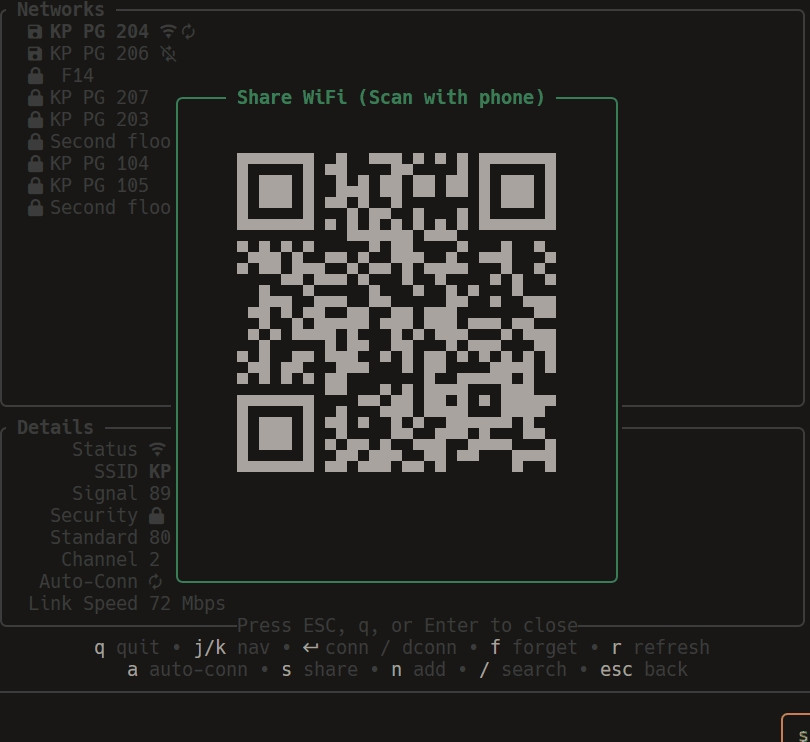Click the n add shortcut hint

pos(418,670)
